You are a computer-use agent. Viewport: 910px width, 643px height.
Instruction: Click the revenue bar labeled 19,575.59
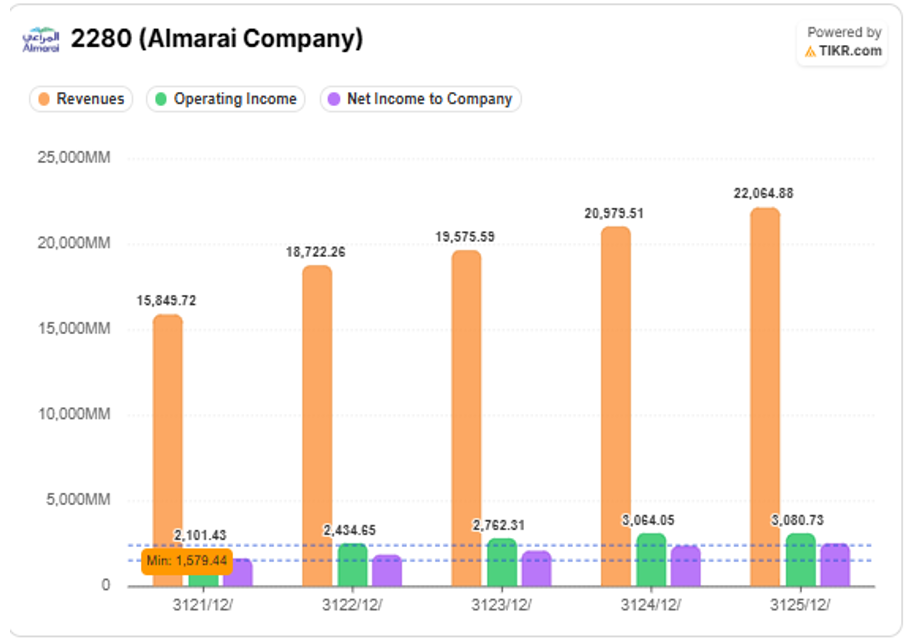click(x=467, y=418)
